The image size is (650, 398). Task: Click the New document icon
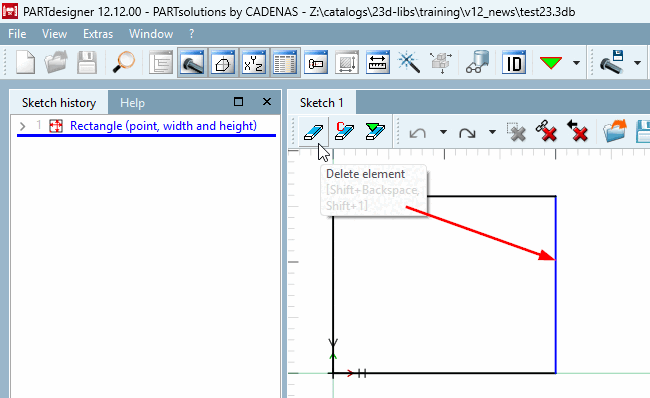point(25,63)
